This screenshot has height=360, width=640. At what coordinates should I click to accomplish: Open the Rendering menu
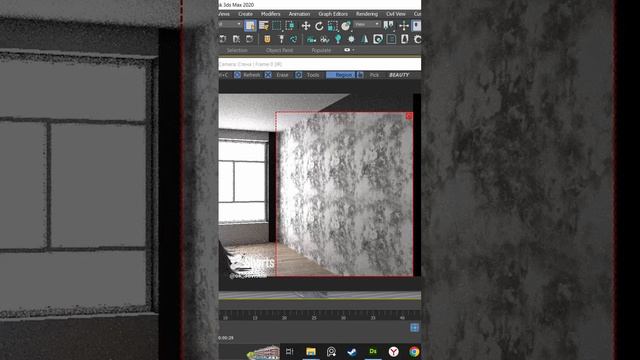(x=367, y=14)
